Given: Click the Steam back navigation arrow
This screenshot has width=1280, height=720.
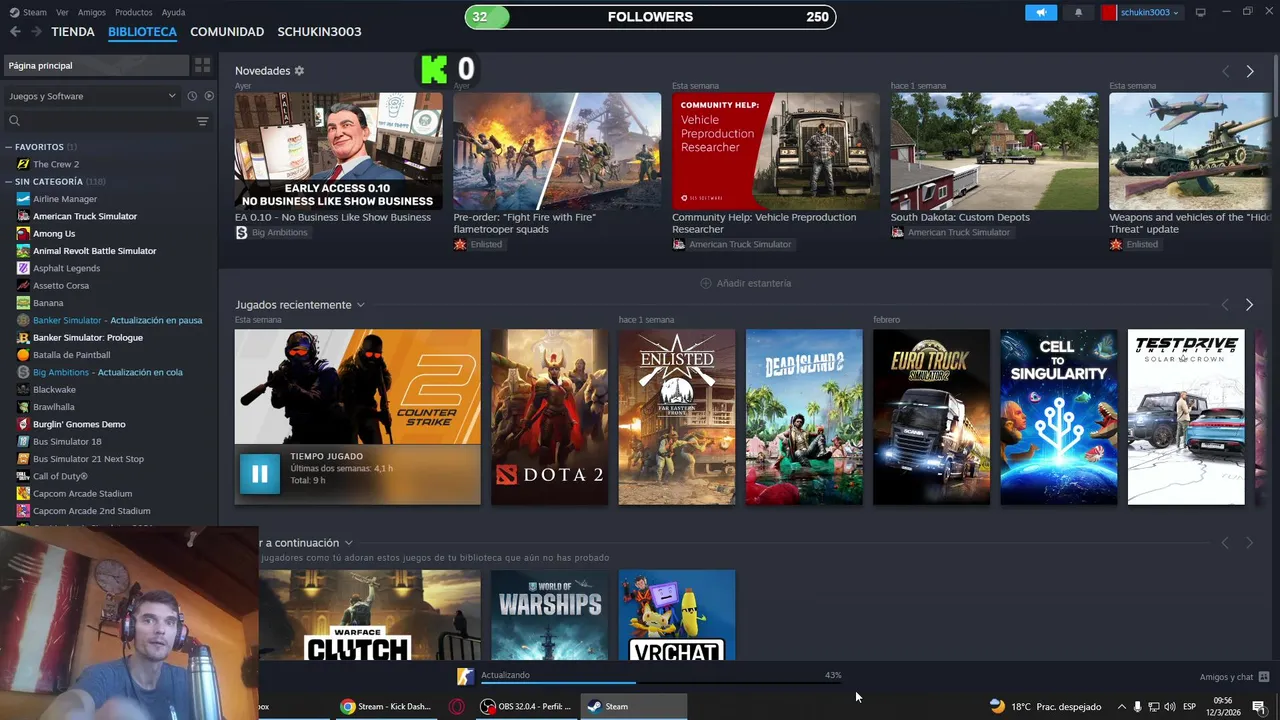Looking at the screenshot, I should (x=15, y=32).
